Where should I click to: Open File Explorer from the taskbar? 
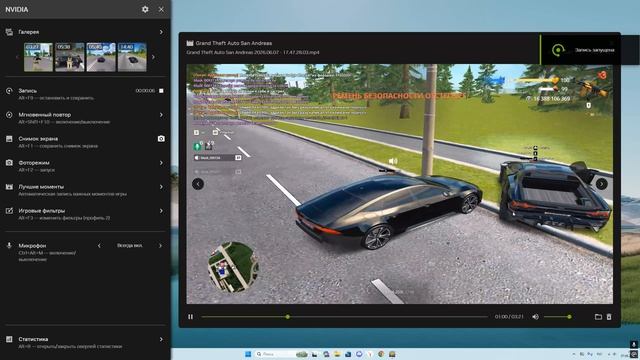(x=337, y=354)
